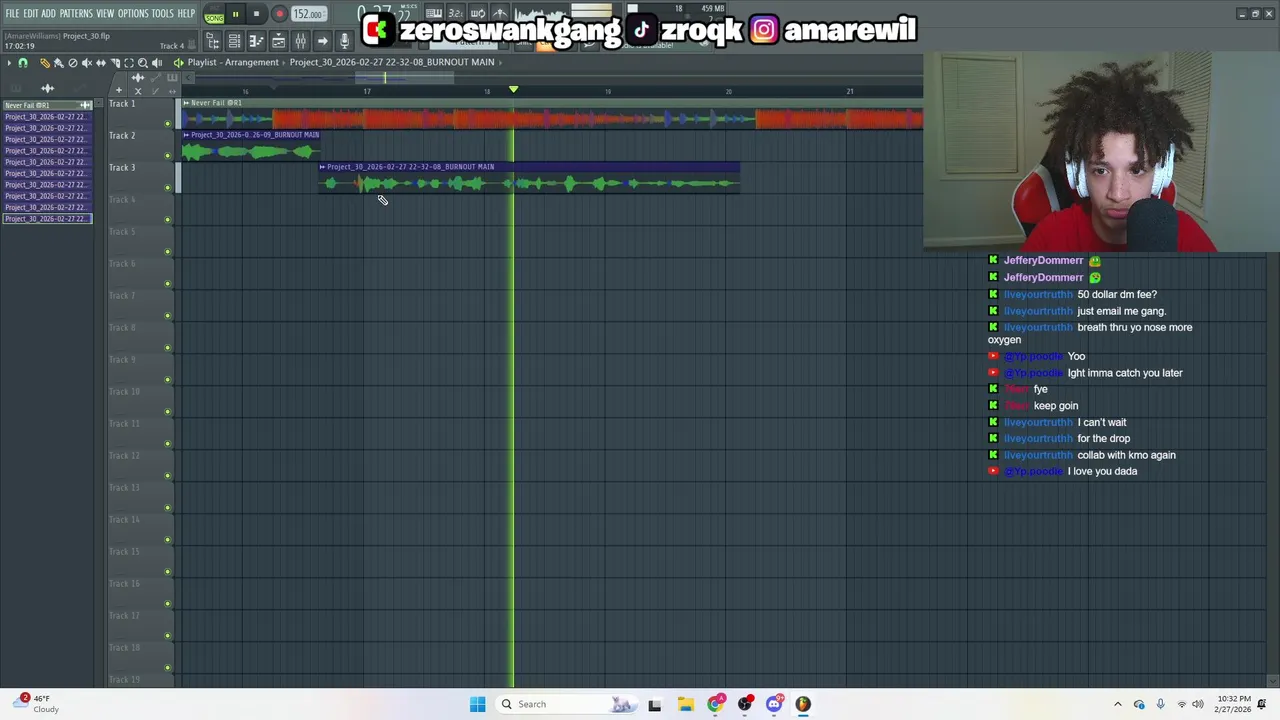Expand the arrow after BURNOUT MAIN clip name
The image size is (1280, 720).
coord(500,62)
